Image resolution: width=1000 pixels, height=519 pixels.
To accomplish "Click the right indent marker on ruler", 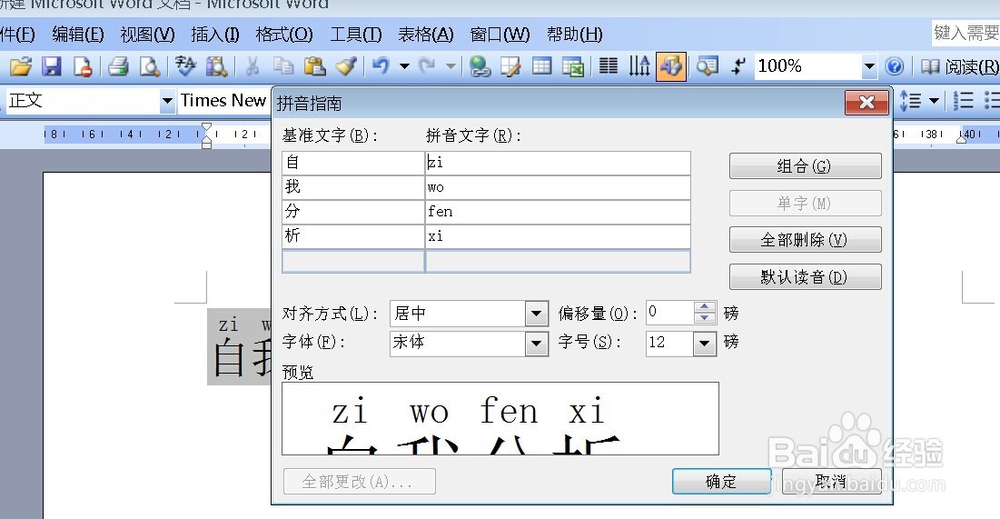I will [962, 137].
